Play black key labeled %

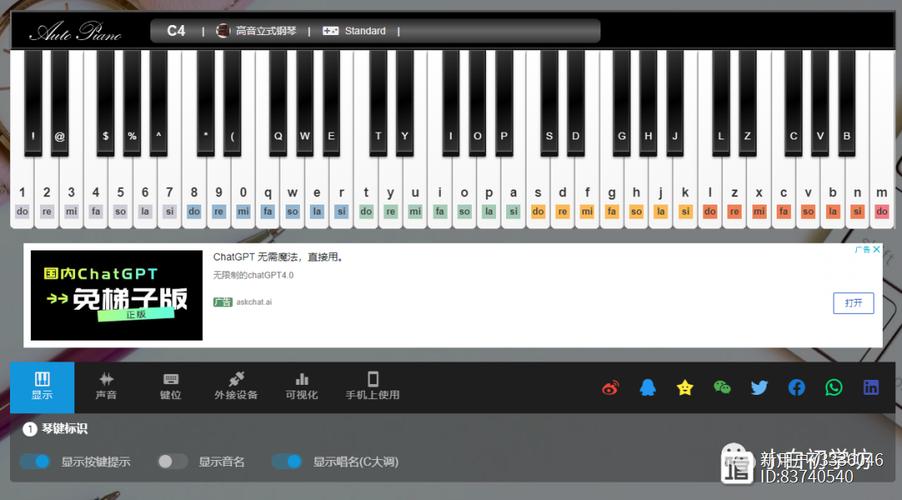(x=132, y=104)
